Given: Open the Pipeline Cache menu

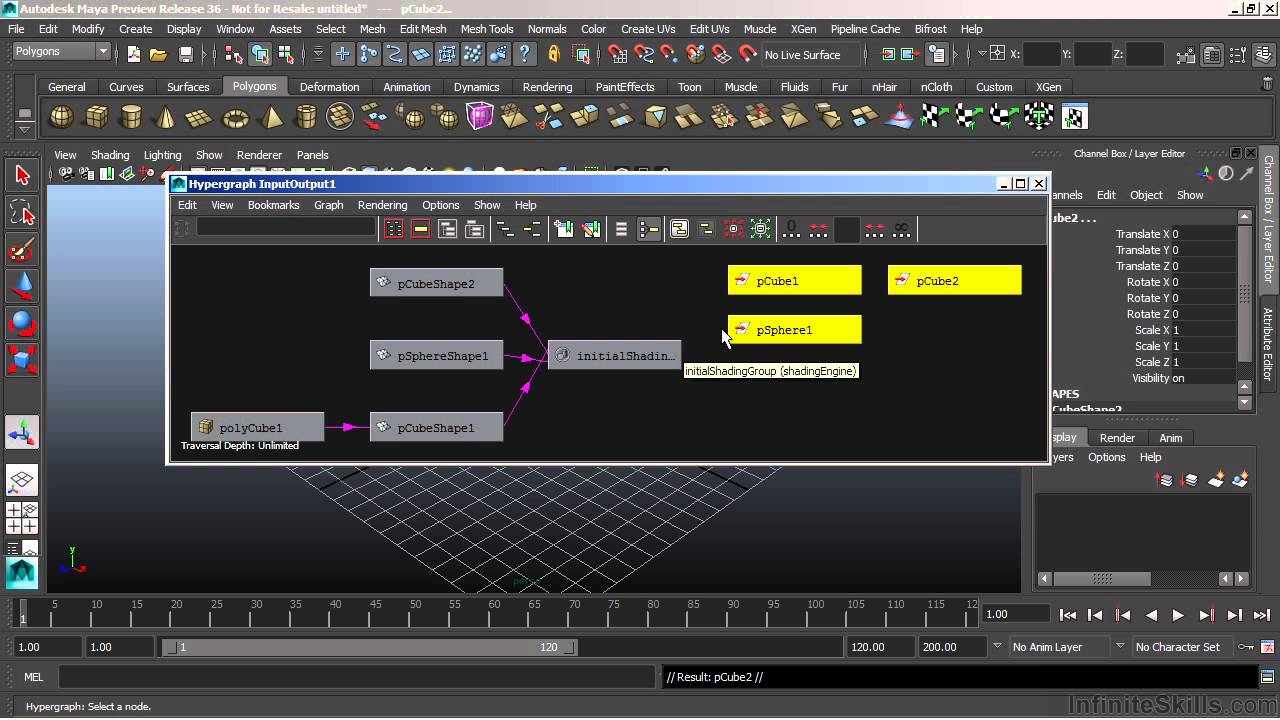Looking at the screenshot, I should pyautogui.click(x=865, y=29).
